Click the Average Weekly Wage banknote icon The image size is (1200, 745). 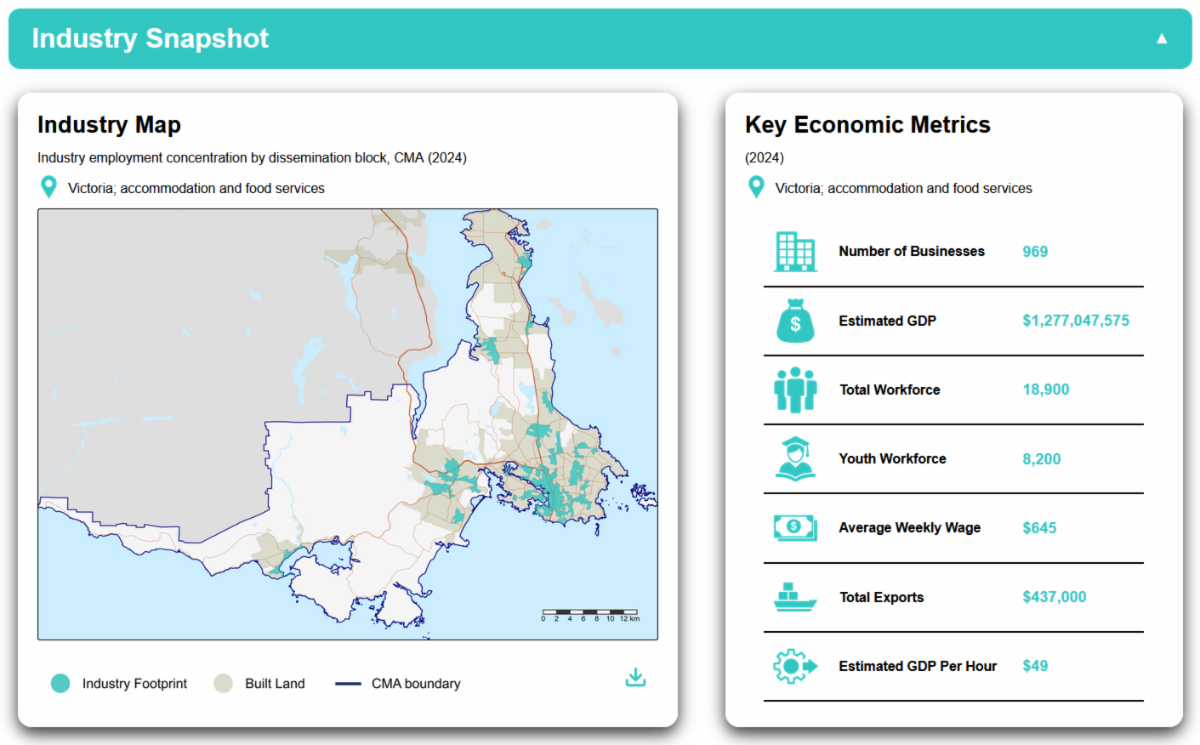point(795,527)
